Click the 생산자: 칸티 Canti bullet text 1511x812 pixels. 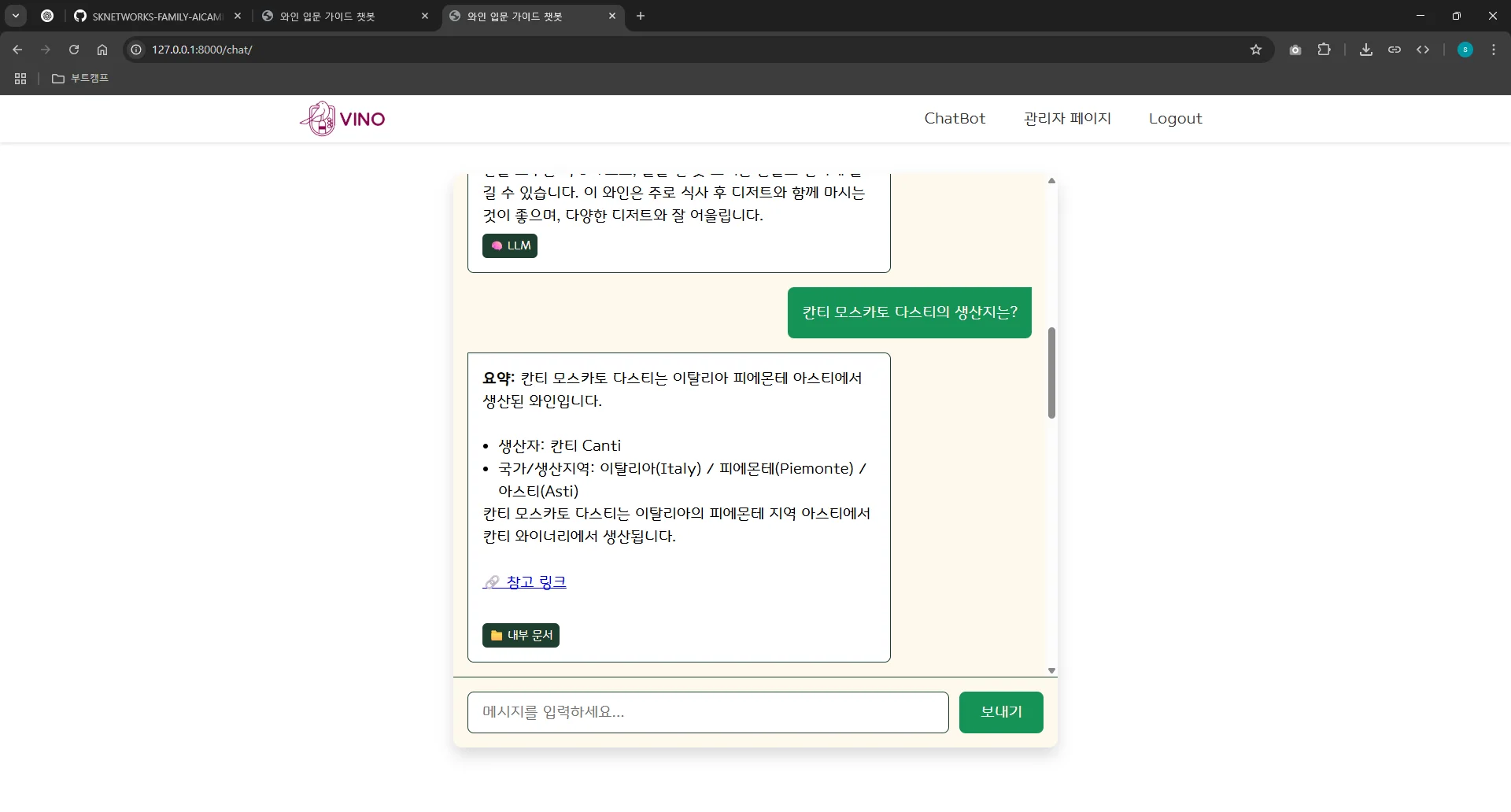[560, 446]
